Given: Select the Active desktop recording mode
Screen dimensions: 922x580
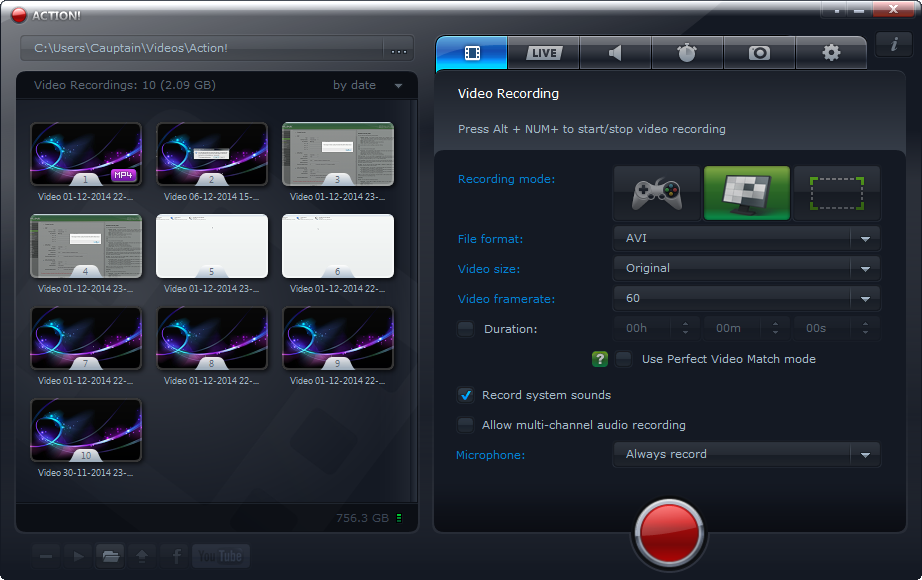Looking at the screenshot, I should (747, 194).
